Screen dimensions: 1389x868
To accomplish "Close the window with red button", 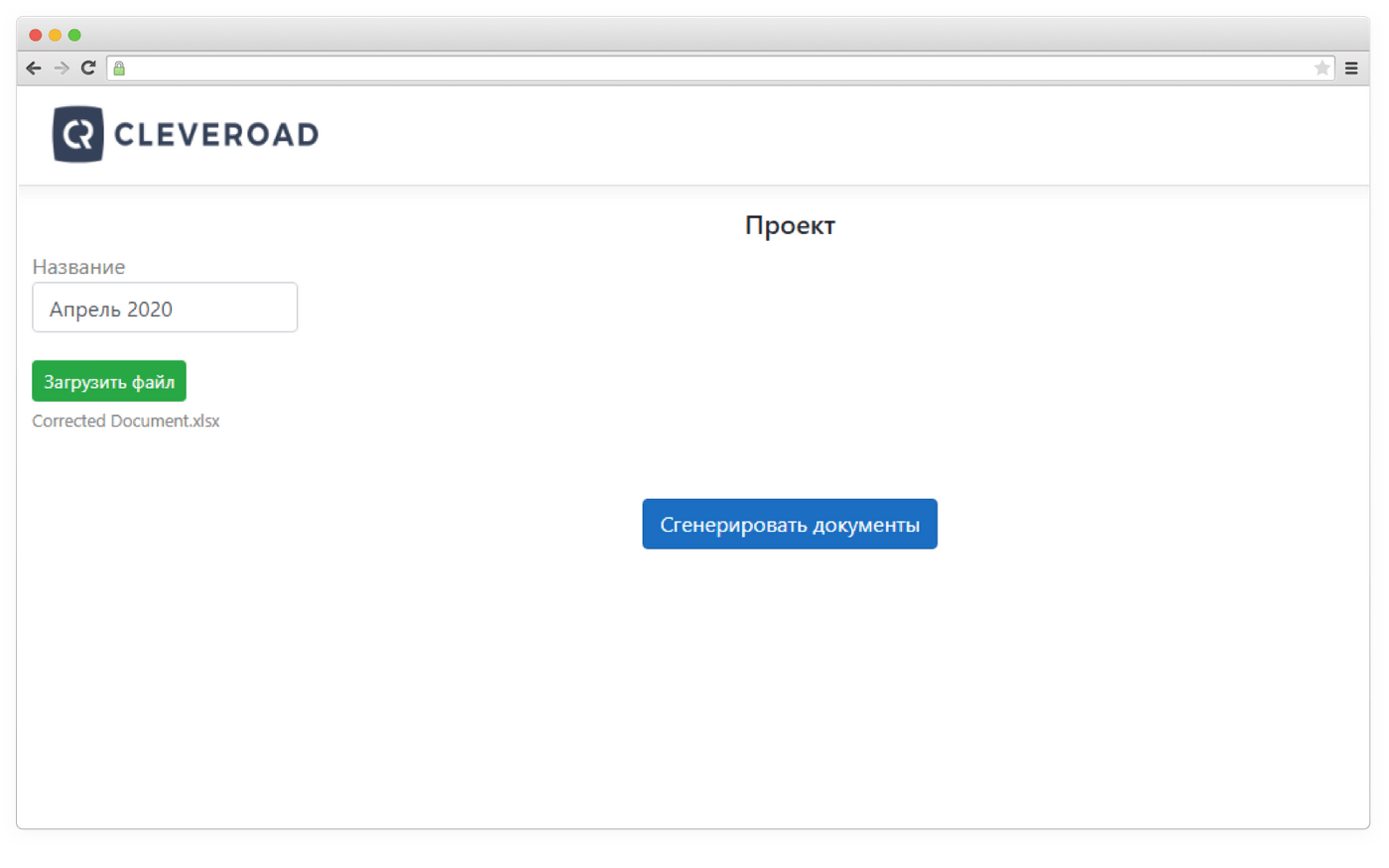I will (x=36, y=35).
